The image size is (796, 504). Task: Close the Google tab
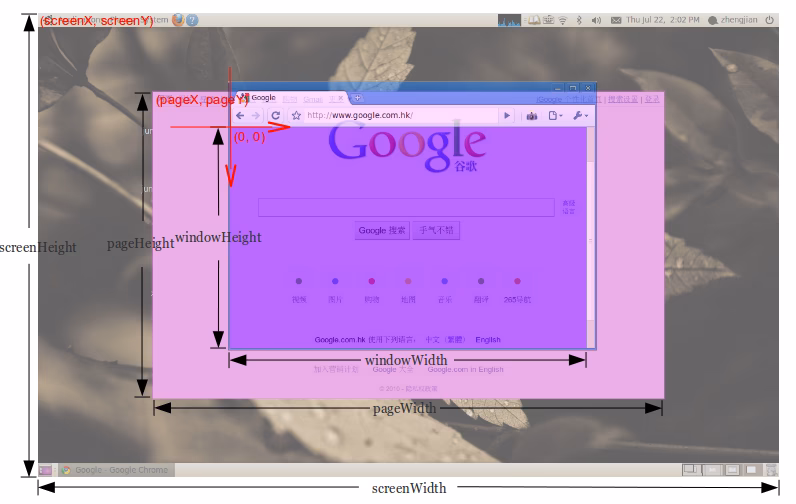pyautogui.click(x=341, y=98)
